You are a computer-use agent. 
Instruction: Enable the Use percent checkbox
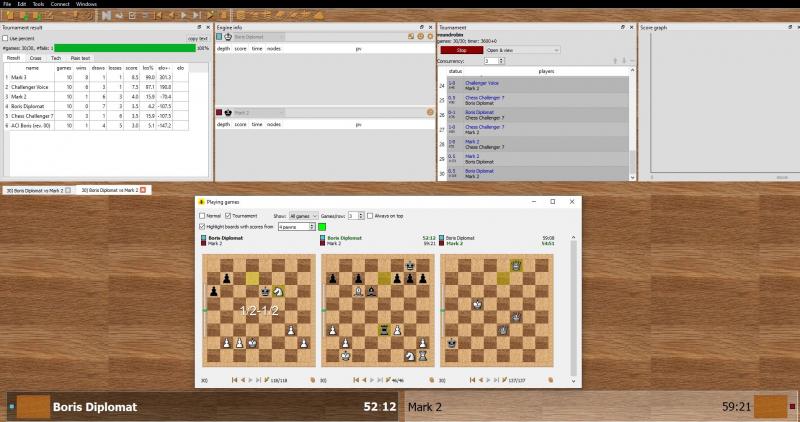tap(5, 38)
